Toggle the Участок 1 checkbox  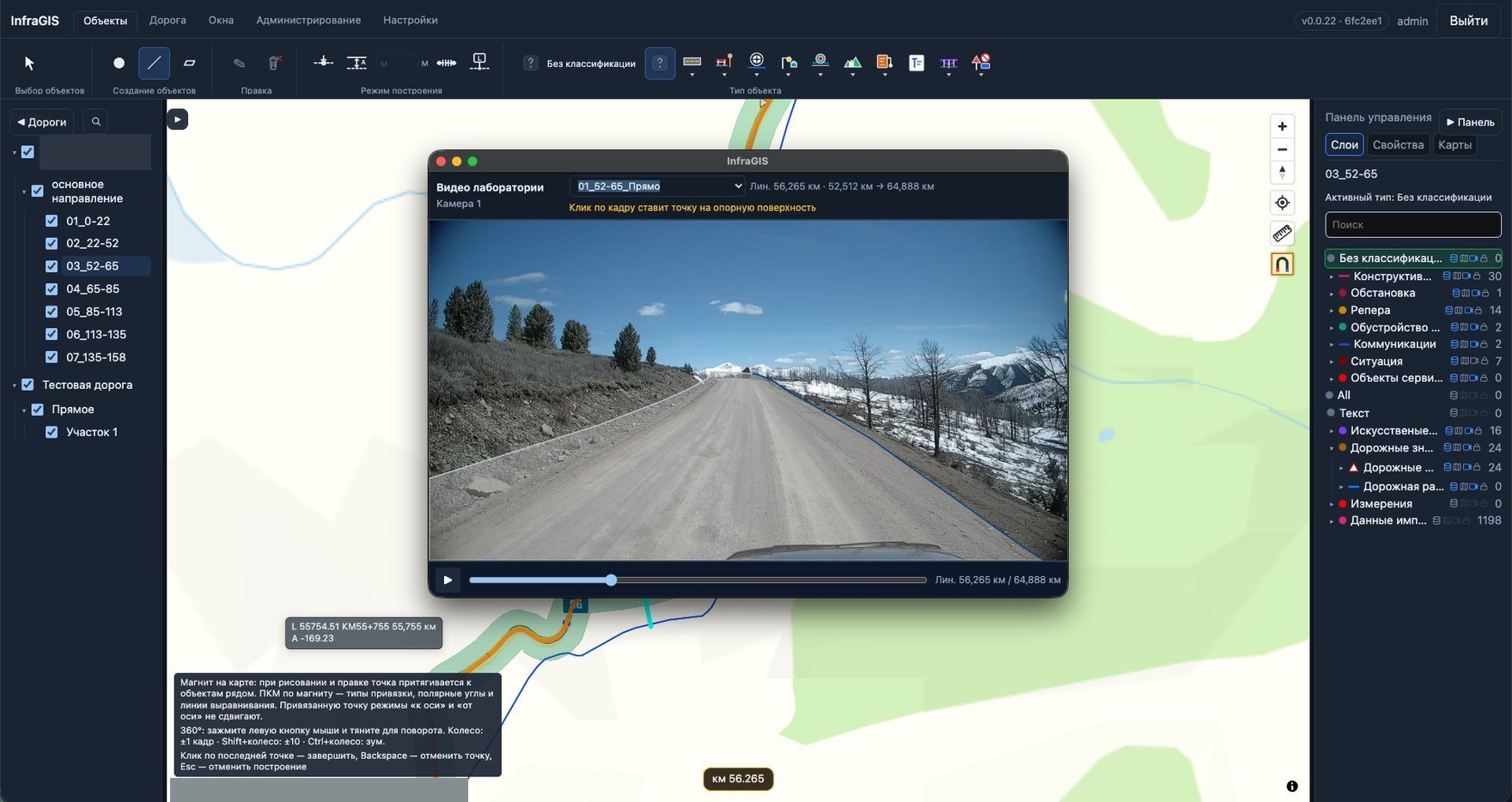[x=52, y=432]
